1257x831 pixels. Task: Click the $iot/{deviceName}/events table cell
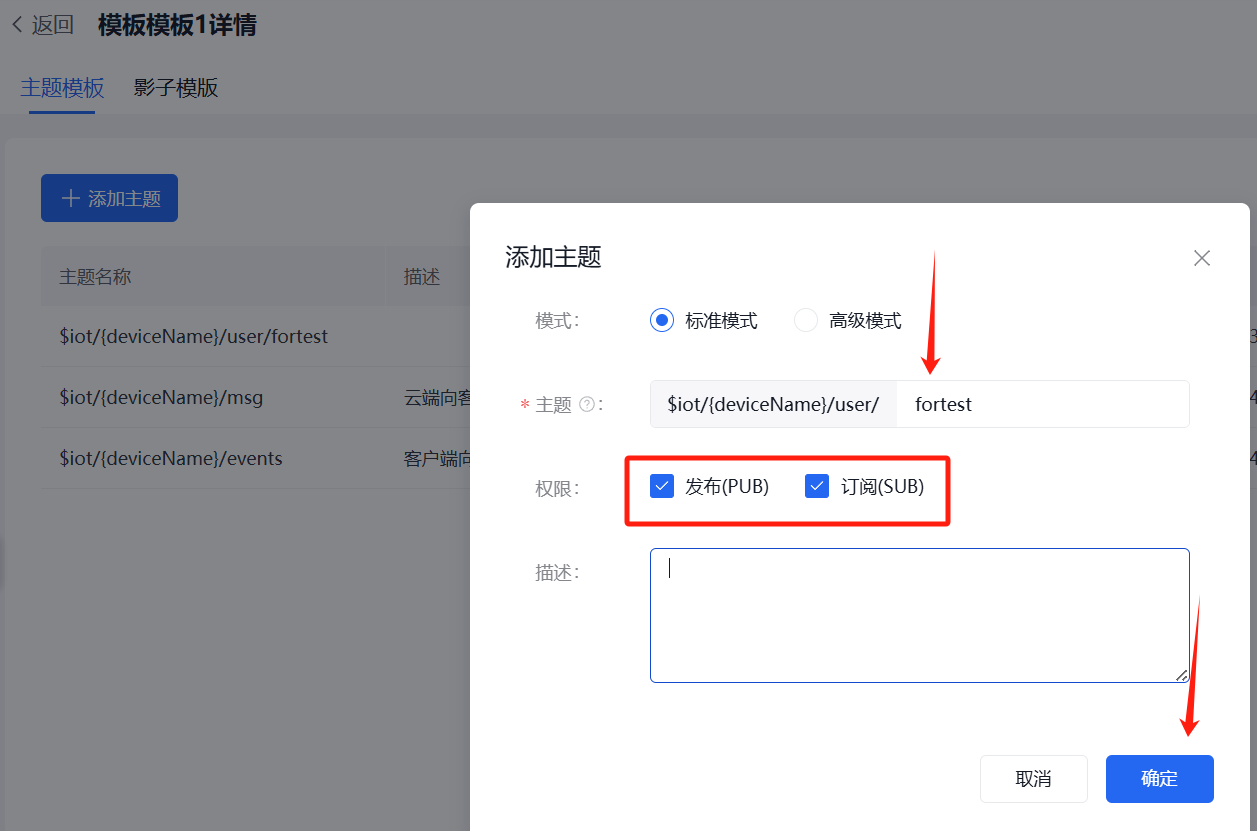click(214, 459)
